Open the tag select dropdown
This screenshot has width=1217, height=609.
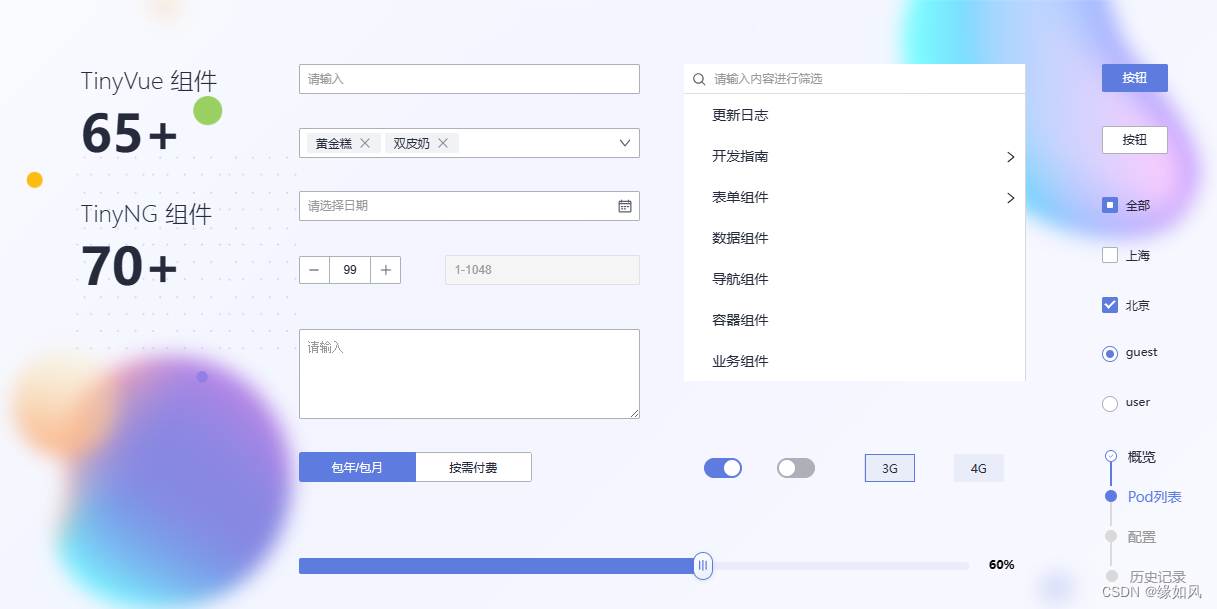click(x=624, y=143)
